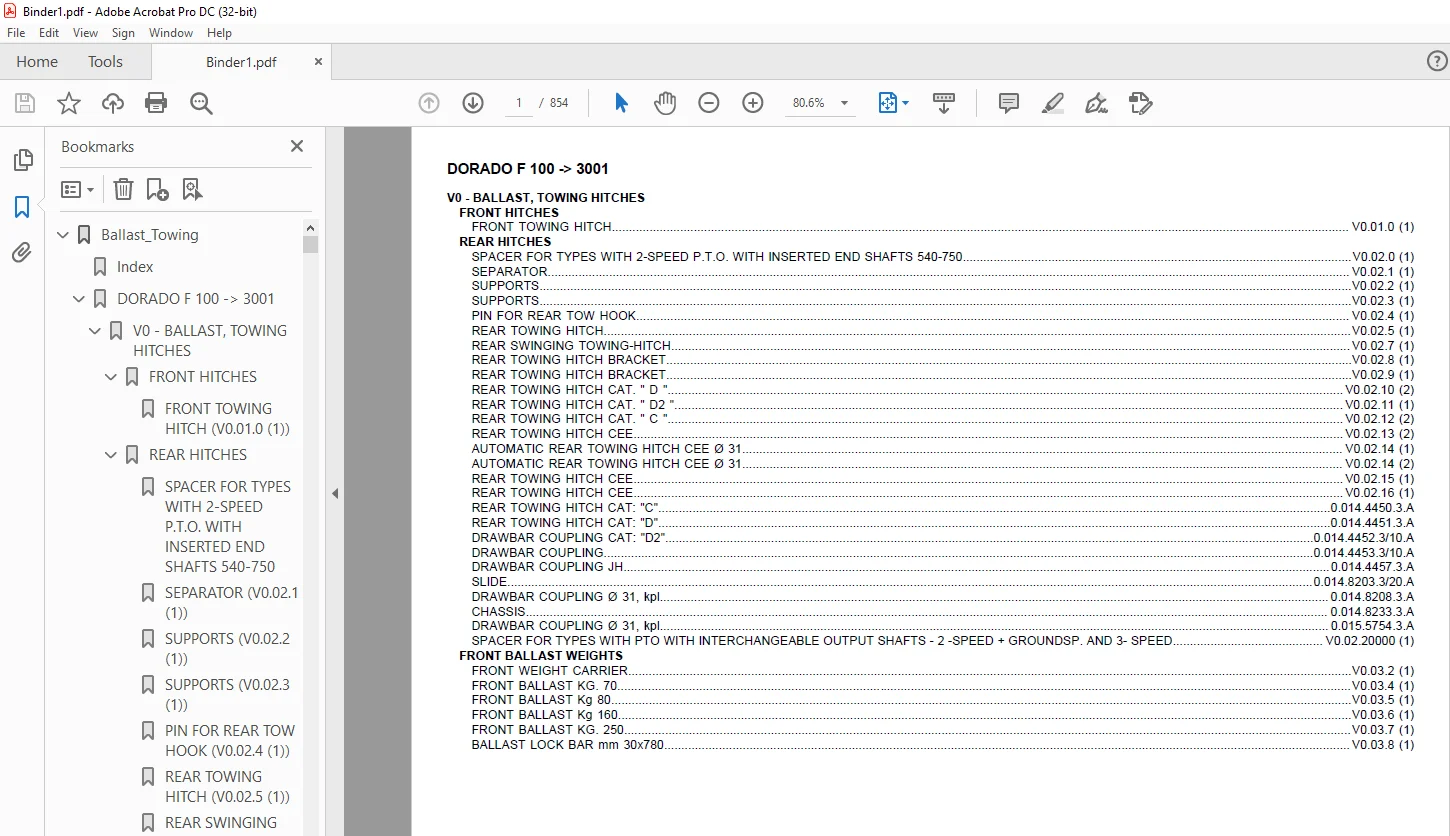Viewport: 1450px width, 836px height.
Task: Collapse the Ballast_Towing bookmark
Action: 64,235
